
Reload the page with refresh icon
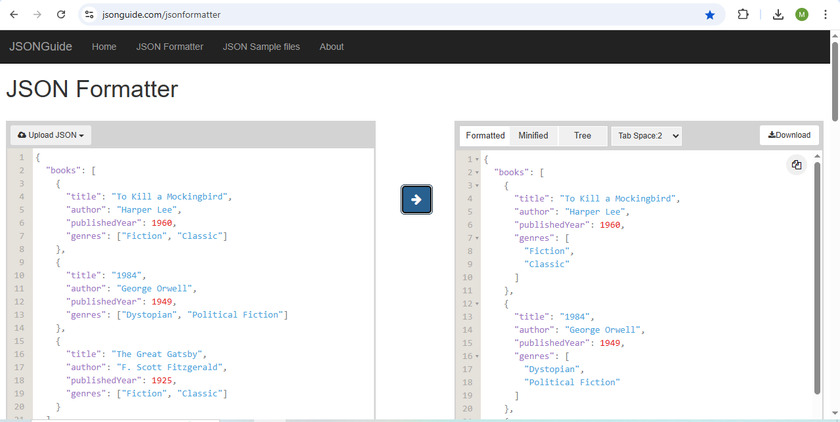61,15
